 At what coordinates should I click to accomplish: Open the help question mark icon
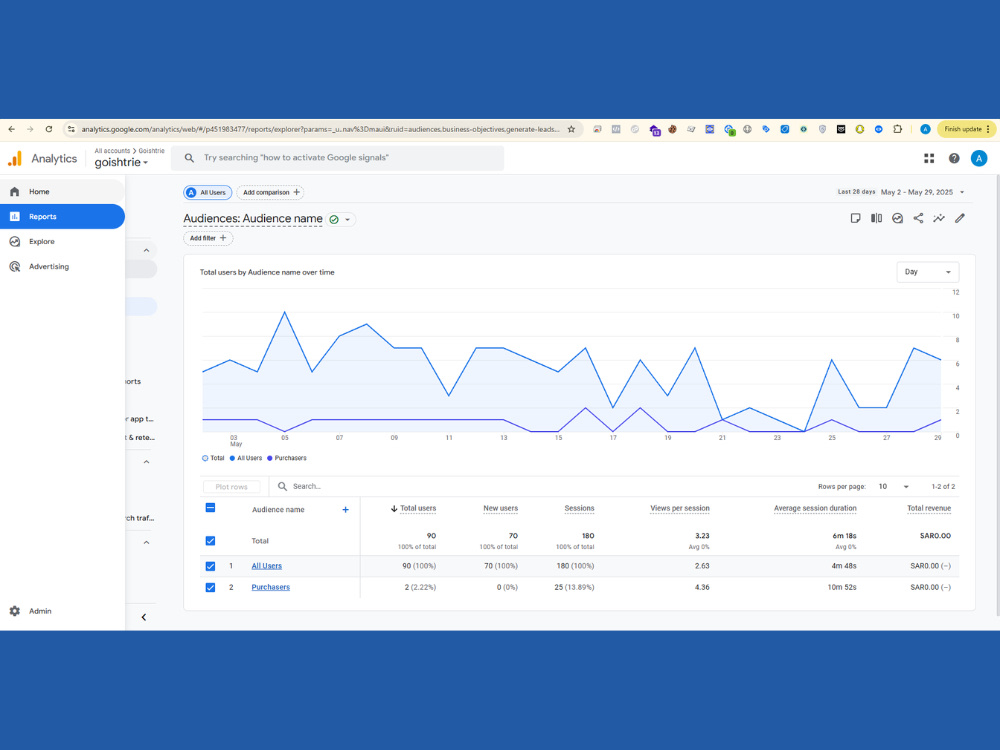click(953, 158)
